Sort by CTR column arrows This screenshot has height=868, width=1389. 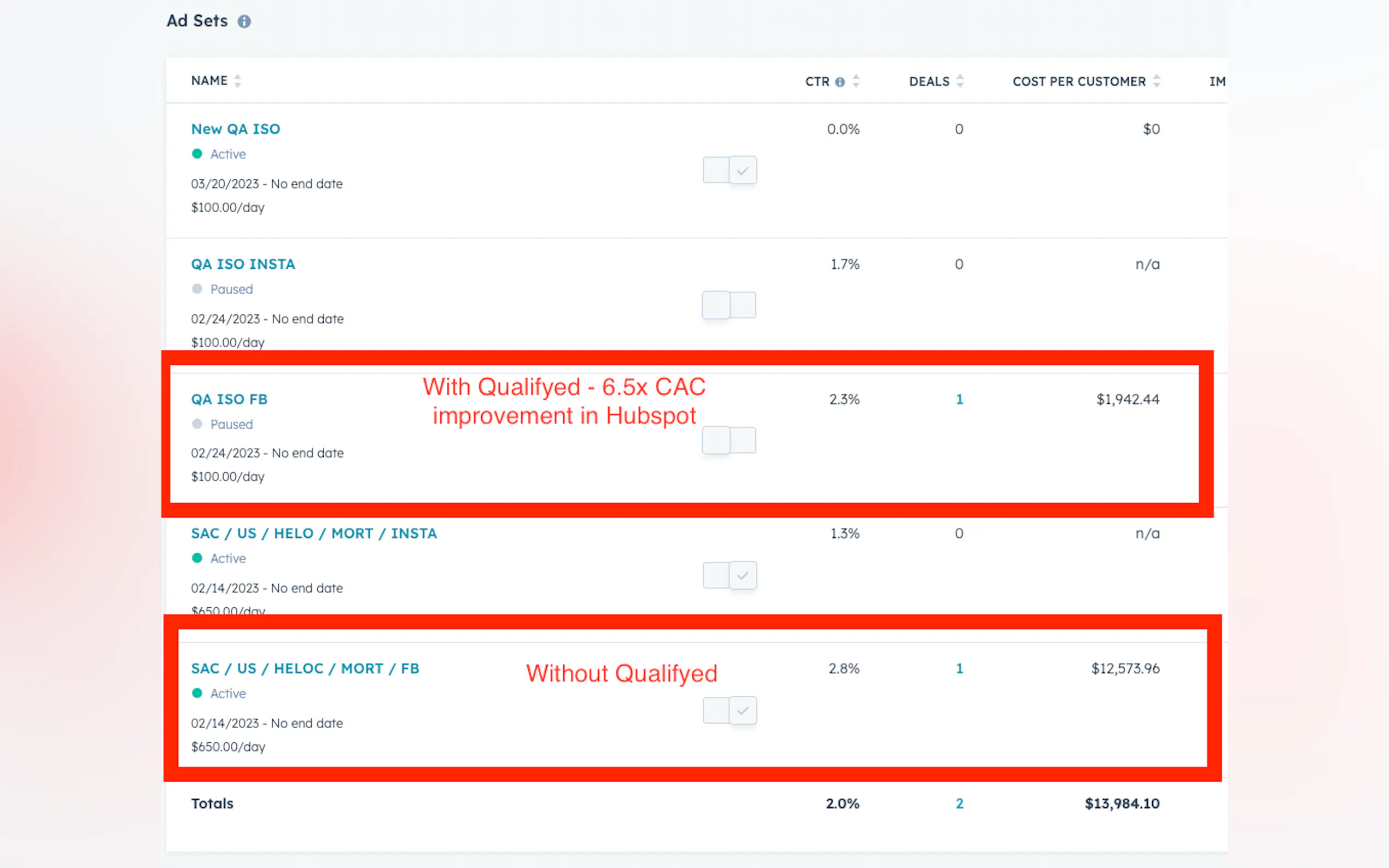click(856, 81)
